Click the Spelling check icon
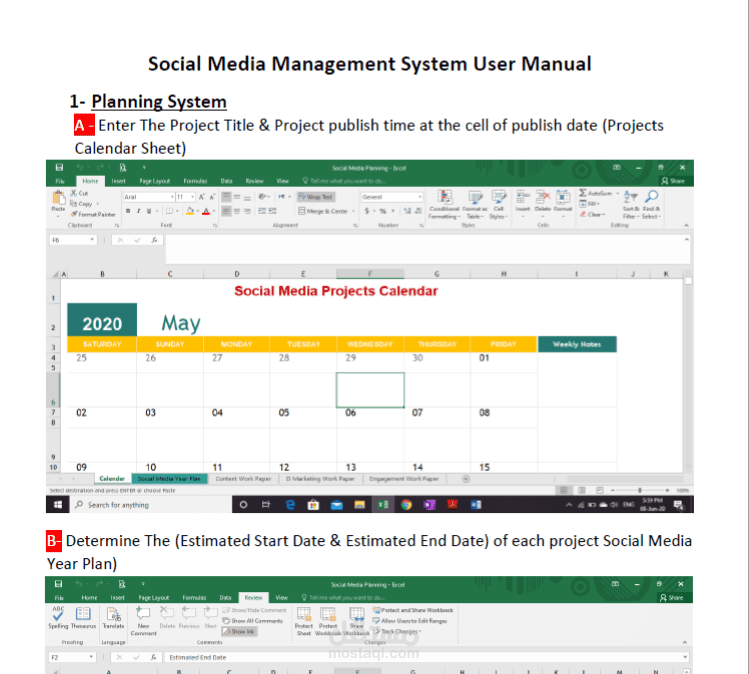Screen dimensions: 749x674 pos(58,613)
